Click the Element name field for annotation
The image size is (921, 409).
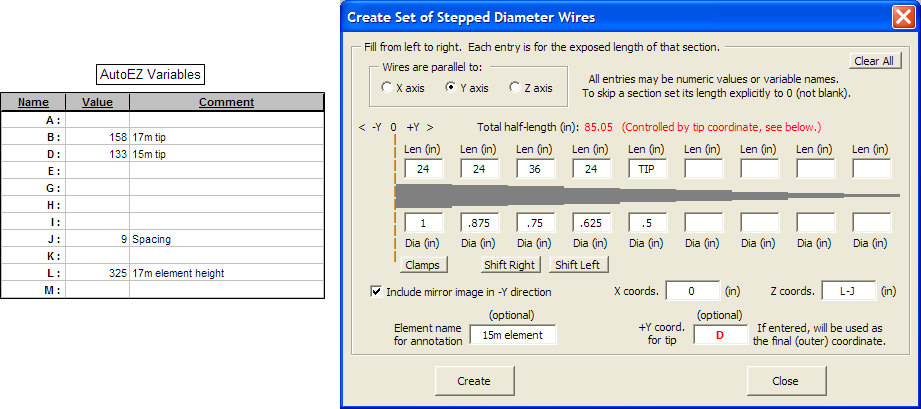coord(512,335)
